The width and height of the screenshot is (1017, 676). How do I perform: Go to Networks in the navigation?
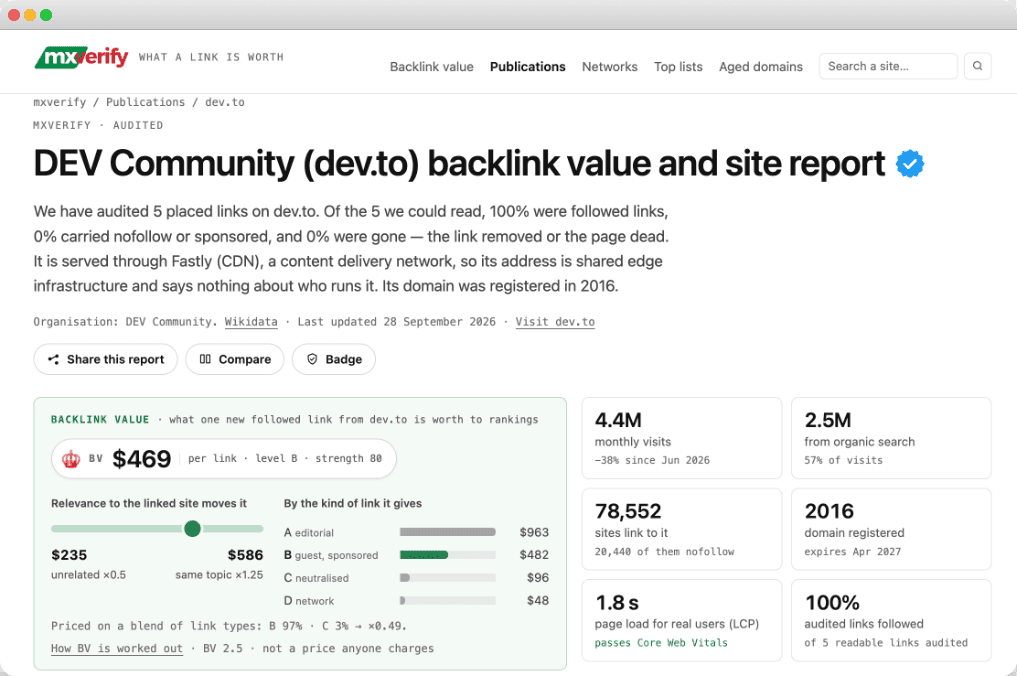point(609,67)
